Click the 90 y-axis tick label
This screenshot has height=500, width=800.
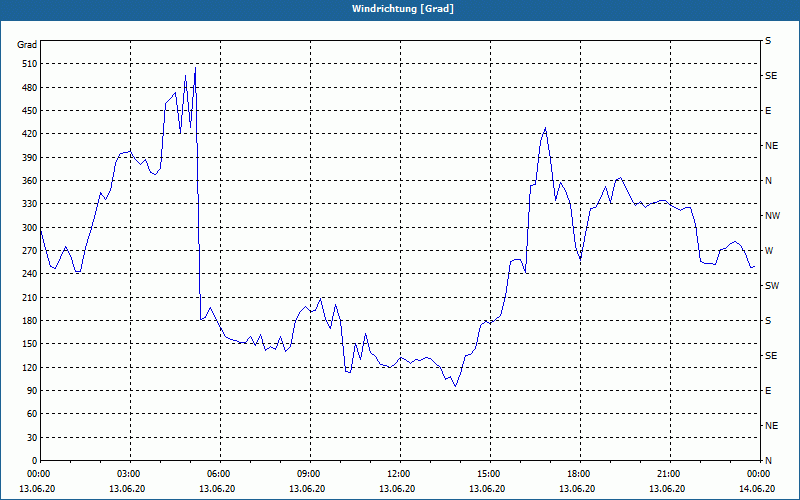click(32, 390)
